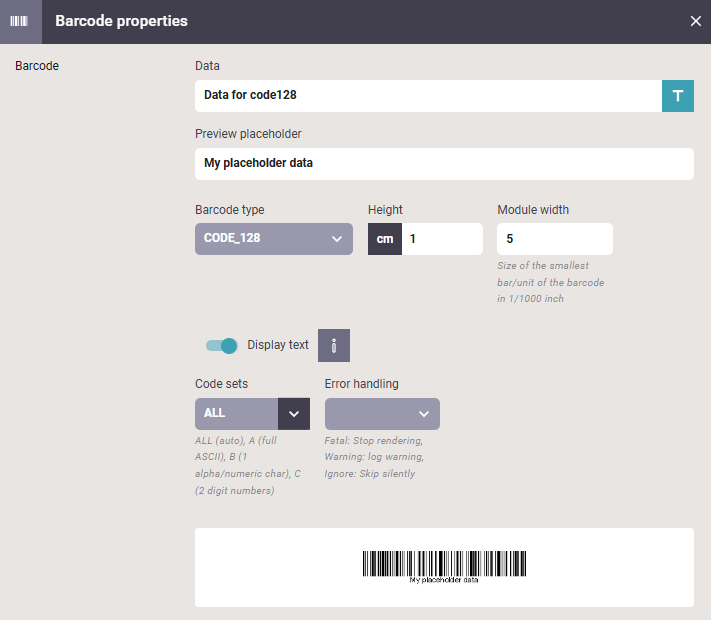Screen dimensions: 711x620
Task: Click the Display text label
Action: click(278, 345)
